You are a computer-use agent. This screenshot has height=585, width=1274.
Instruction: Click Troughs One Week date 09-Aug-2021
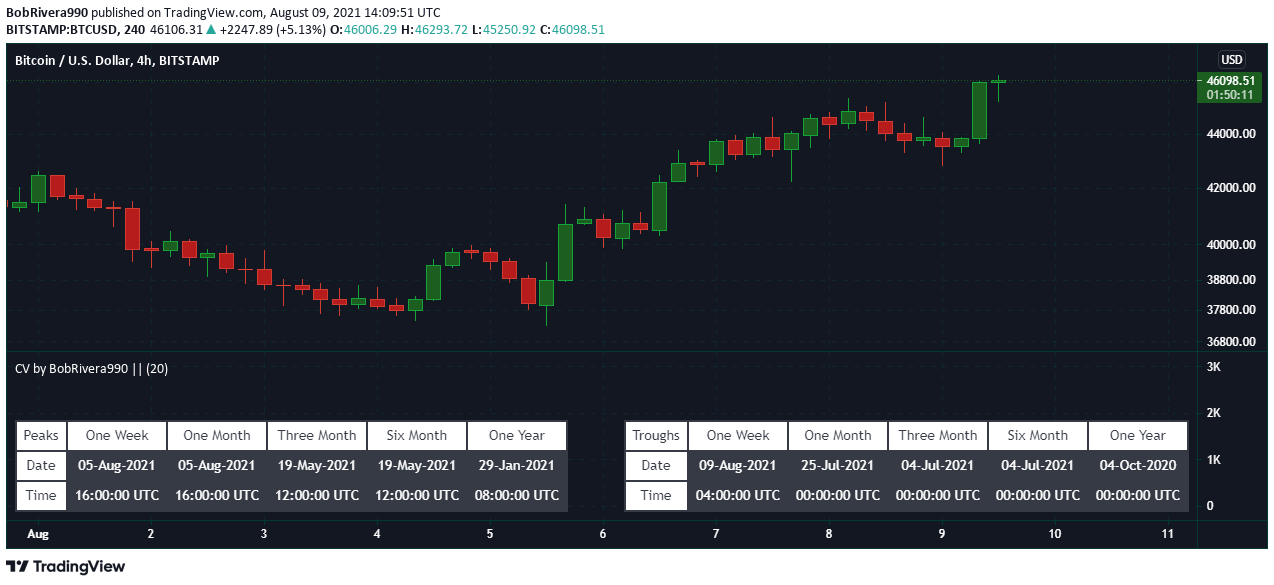point(738,465)
